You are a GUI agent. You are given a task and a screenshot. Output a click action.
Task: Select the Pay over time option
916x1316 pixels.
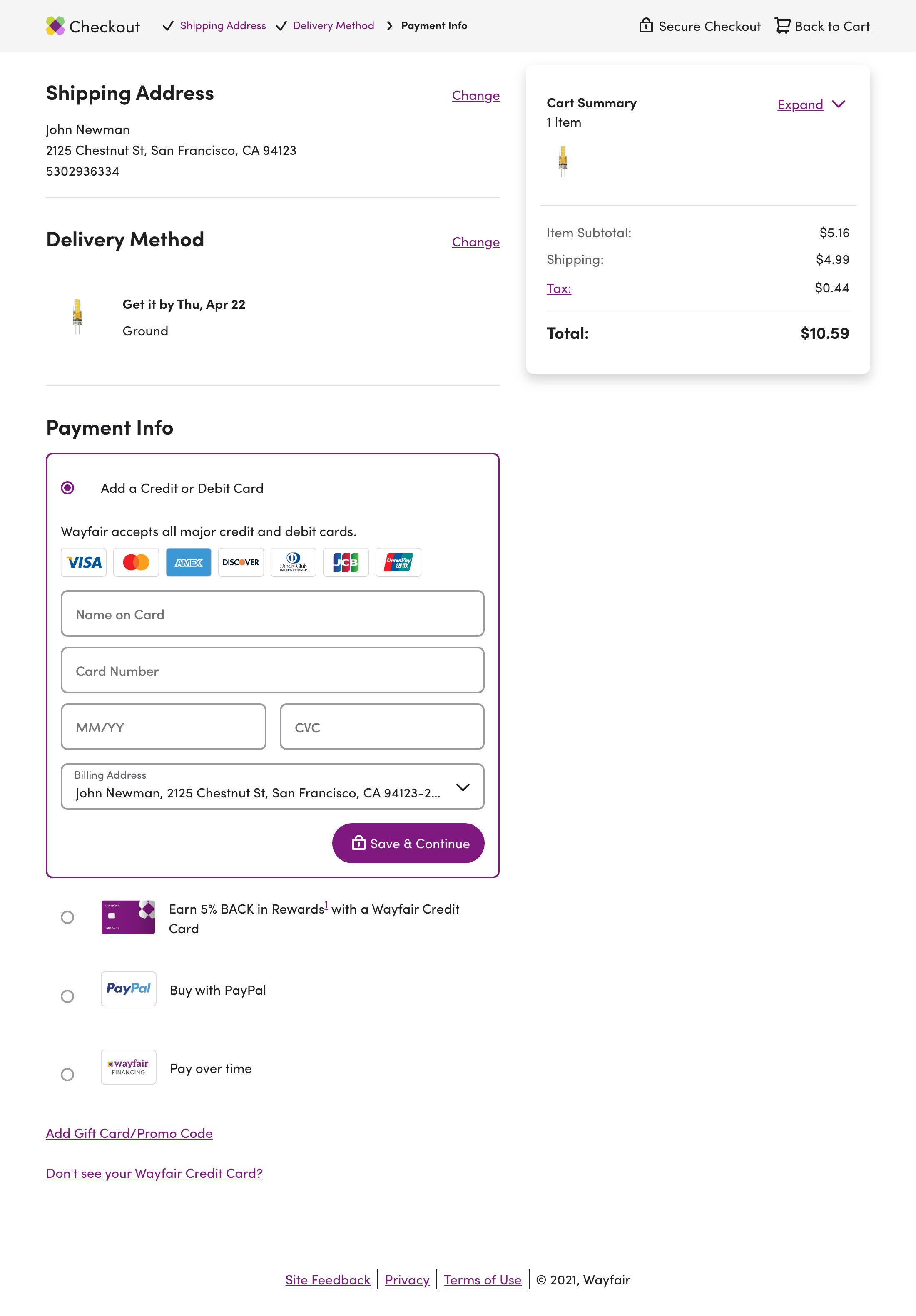[x=68, y=1075]
